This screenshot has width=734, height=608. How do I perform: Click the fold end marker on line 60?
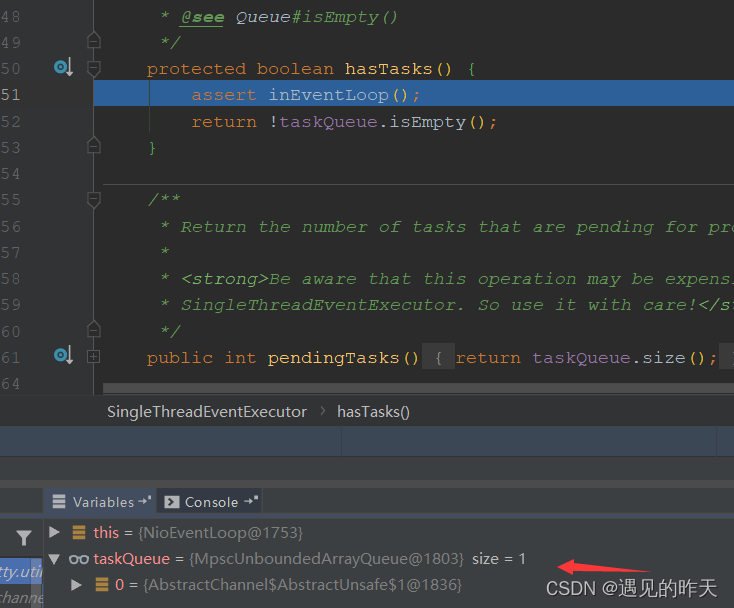pyautogui.click(x=94, y=330)
